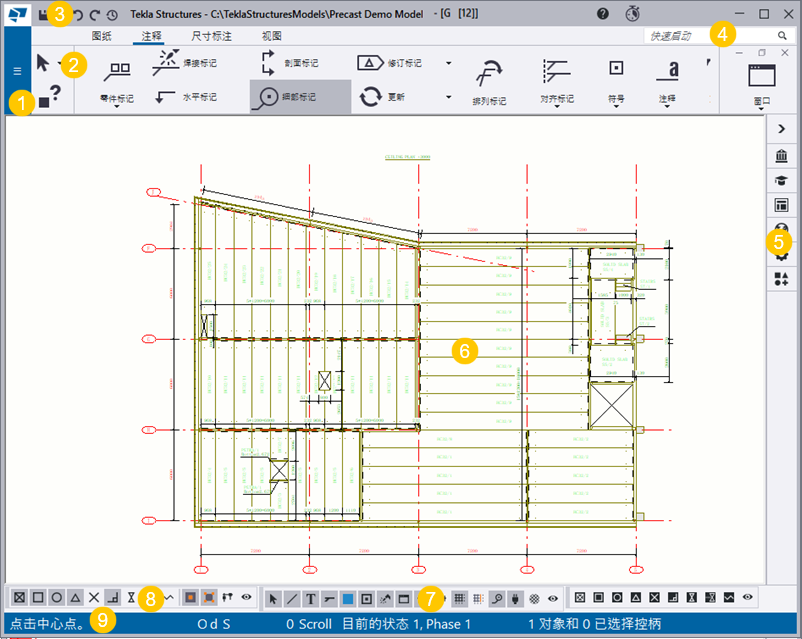The width and height of the screenshot is (802, 639).
Task: Select the 注释 ribbon tab
Action: pyautogui.click(x=151, y=36)
